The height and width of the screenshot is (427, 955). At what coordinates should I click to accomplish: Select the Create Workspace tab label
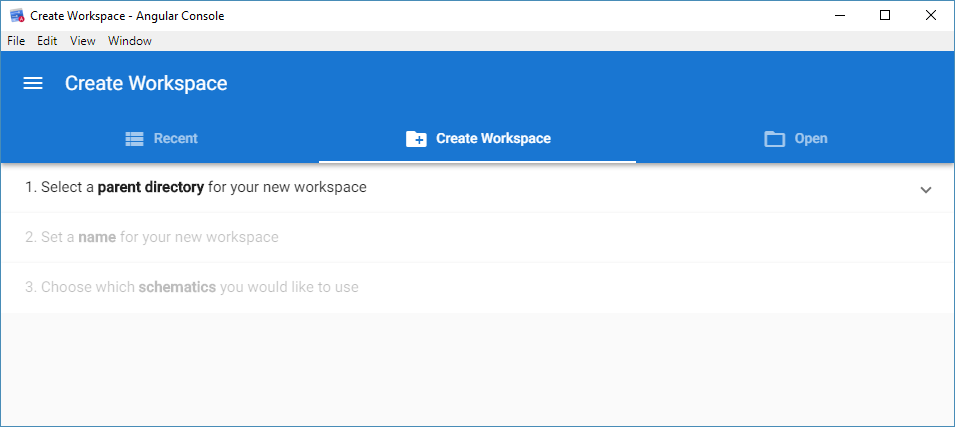coord(493,138)
